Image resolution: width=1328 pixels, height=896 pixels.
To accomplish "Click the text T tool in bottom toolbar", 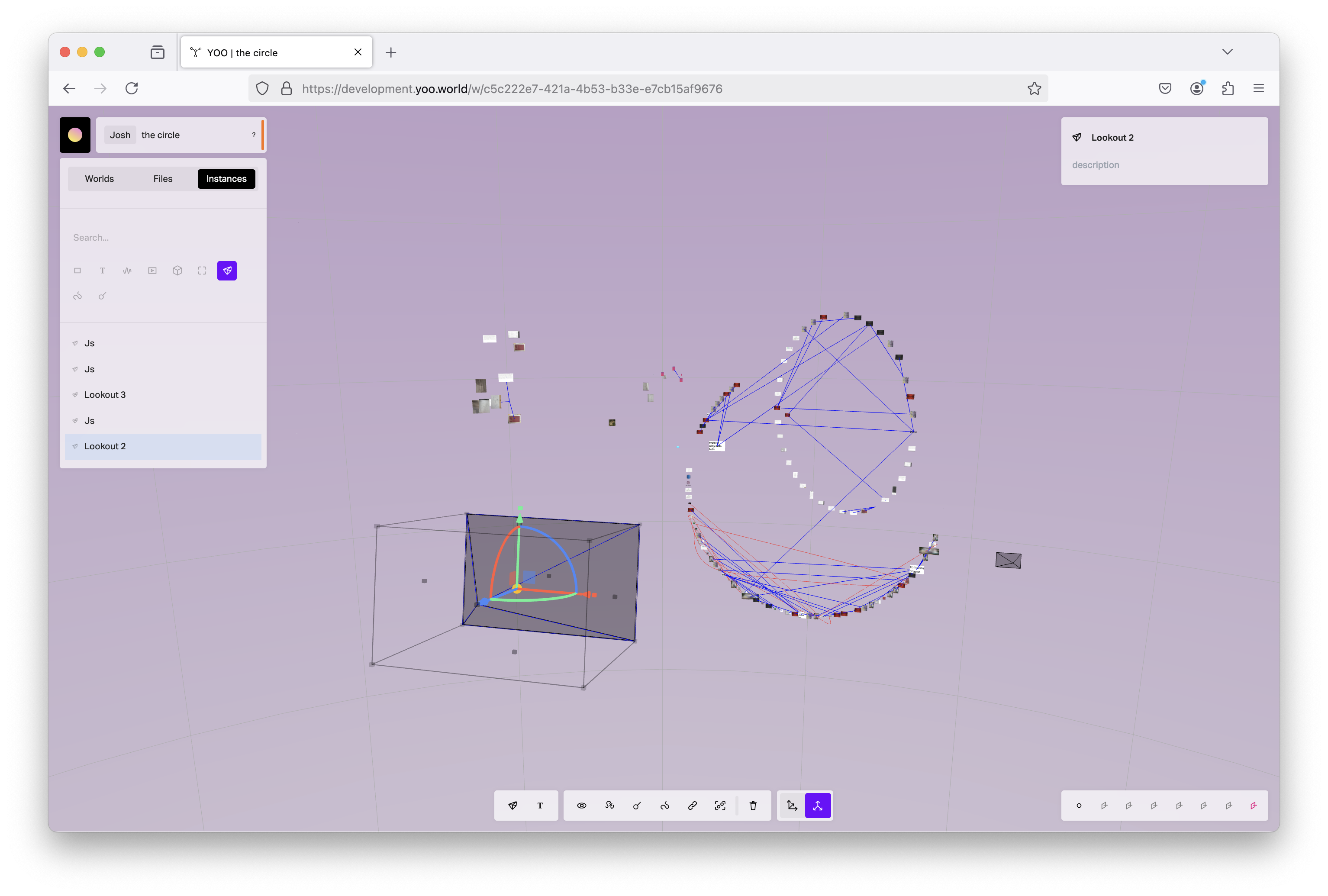I will 540,805.
